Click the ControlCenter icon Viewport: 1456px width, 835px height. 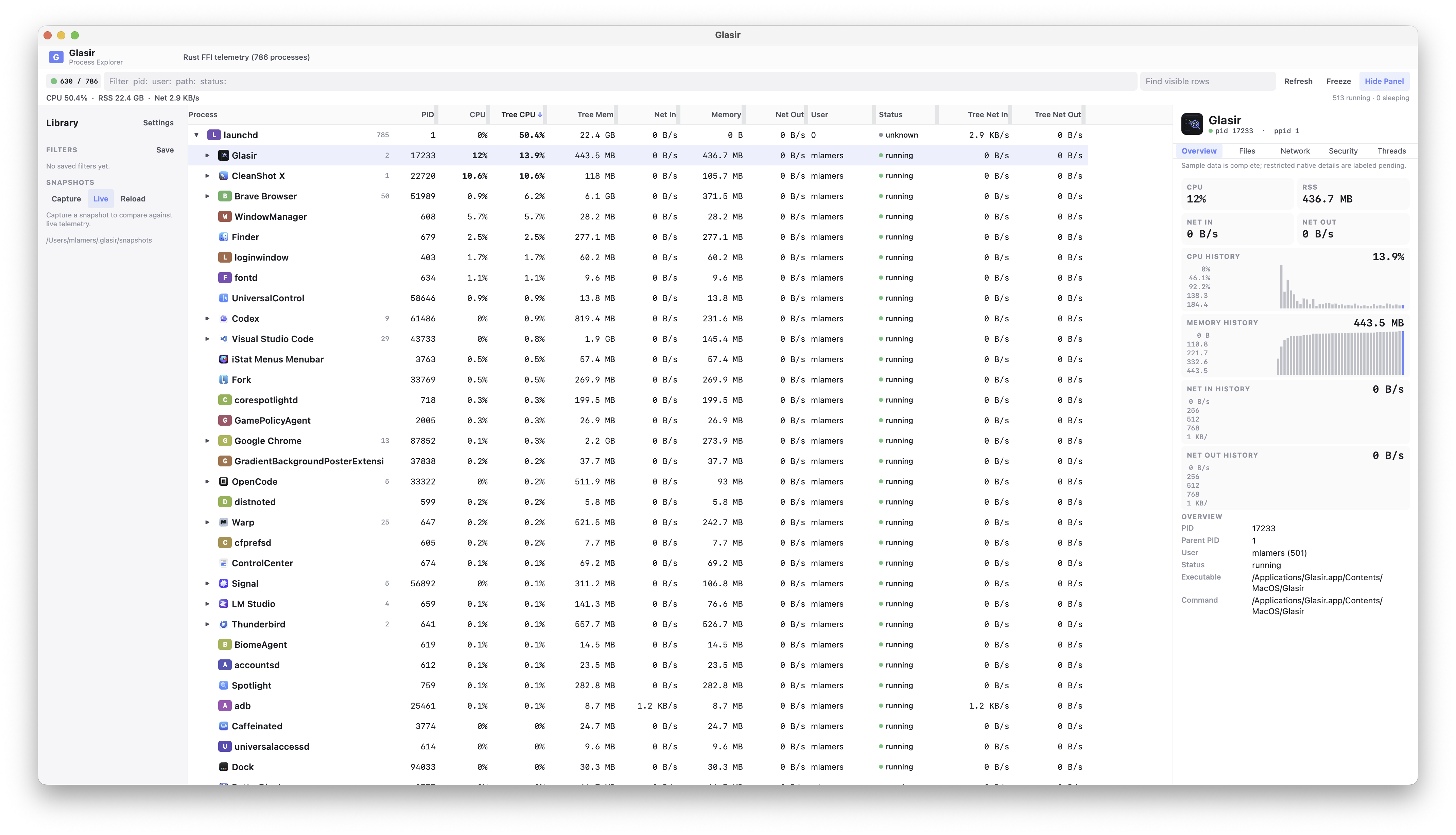pos(224,563)
